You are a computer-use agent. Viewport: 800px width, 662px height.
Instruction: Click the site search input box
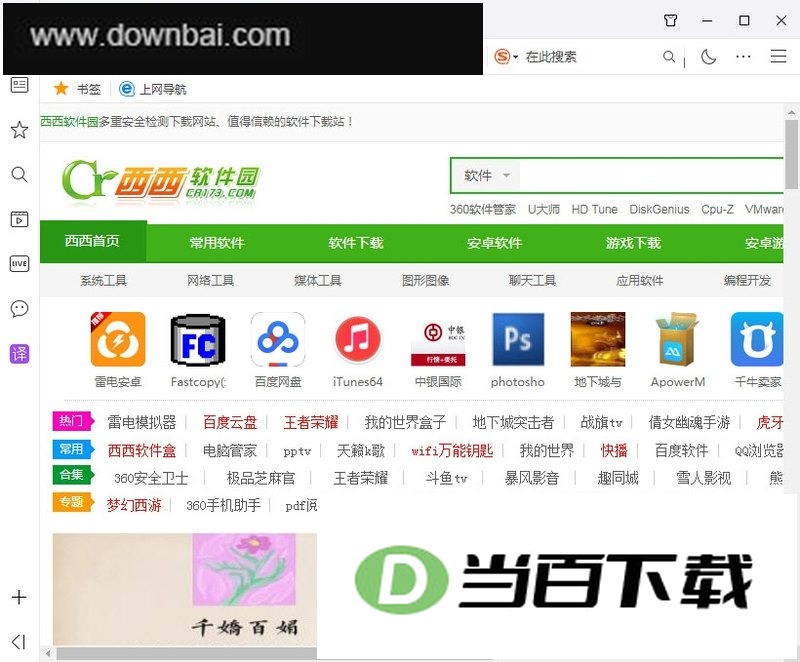point(651,175)
